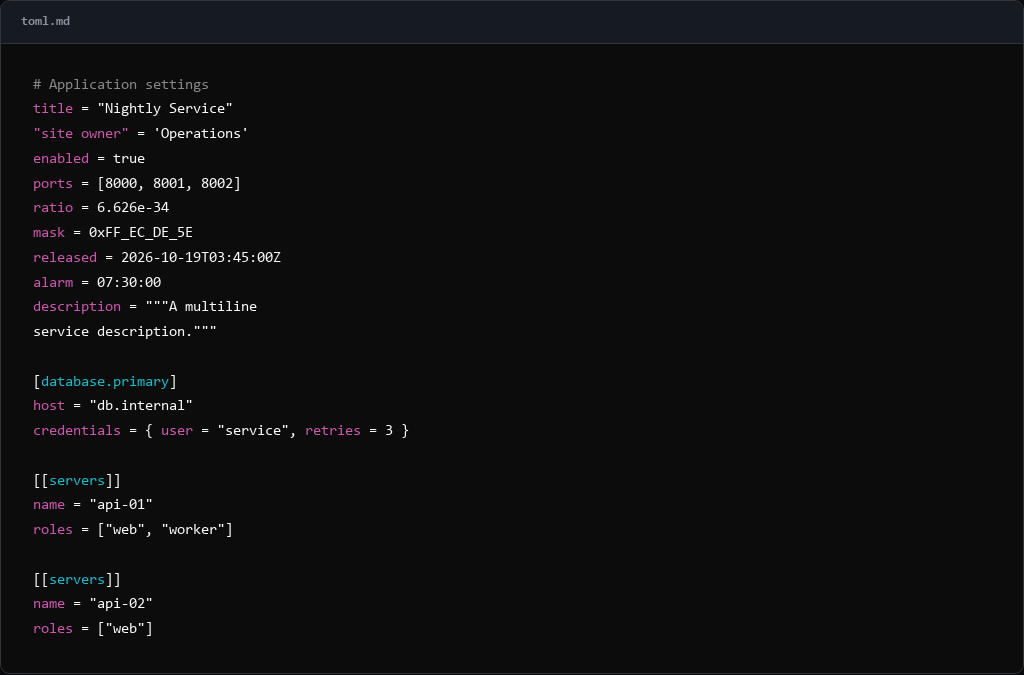
Task: Click the 'user' inline table key
Action: 177,430
